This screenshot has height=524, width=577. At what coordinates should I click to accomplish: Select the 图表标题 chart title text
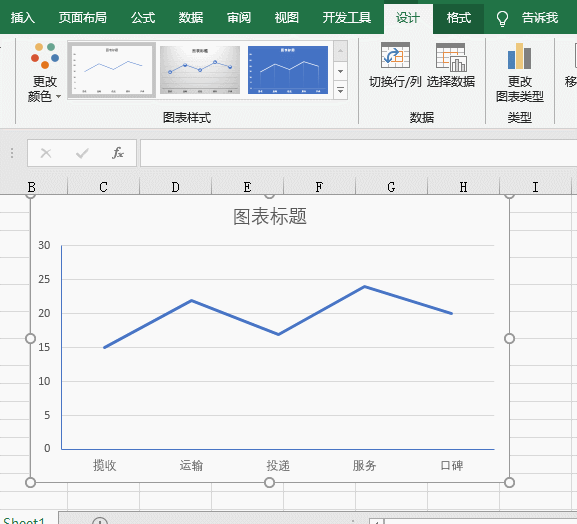270,216
